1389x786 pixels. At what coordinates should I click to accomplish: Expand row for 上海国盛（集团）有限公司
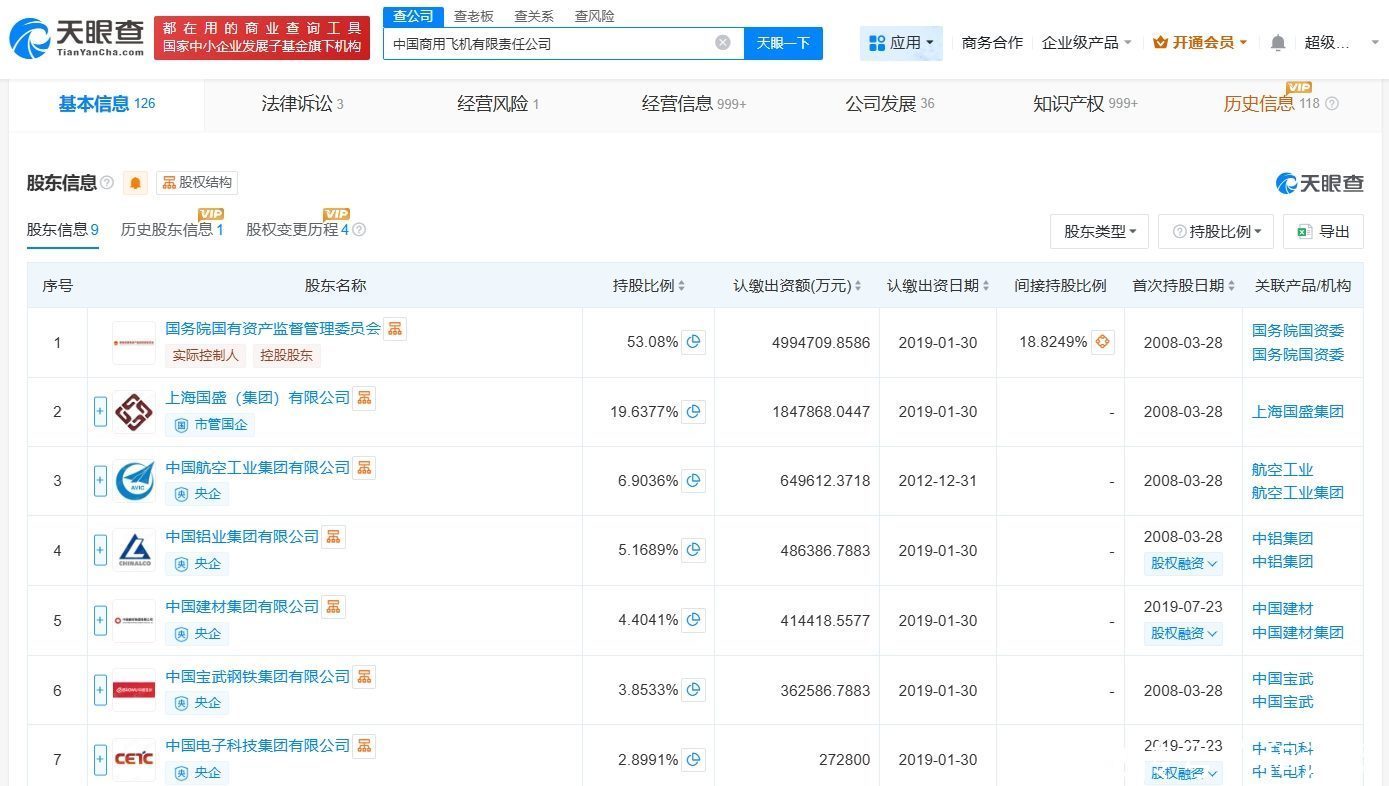point(100,412)
